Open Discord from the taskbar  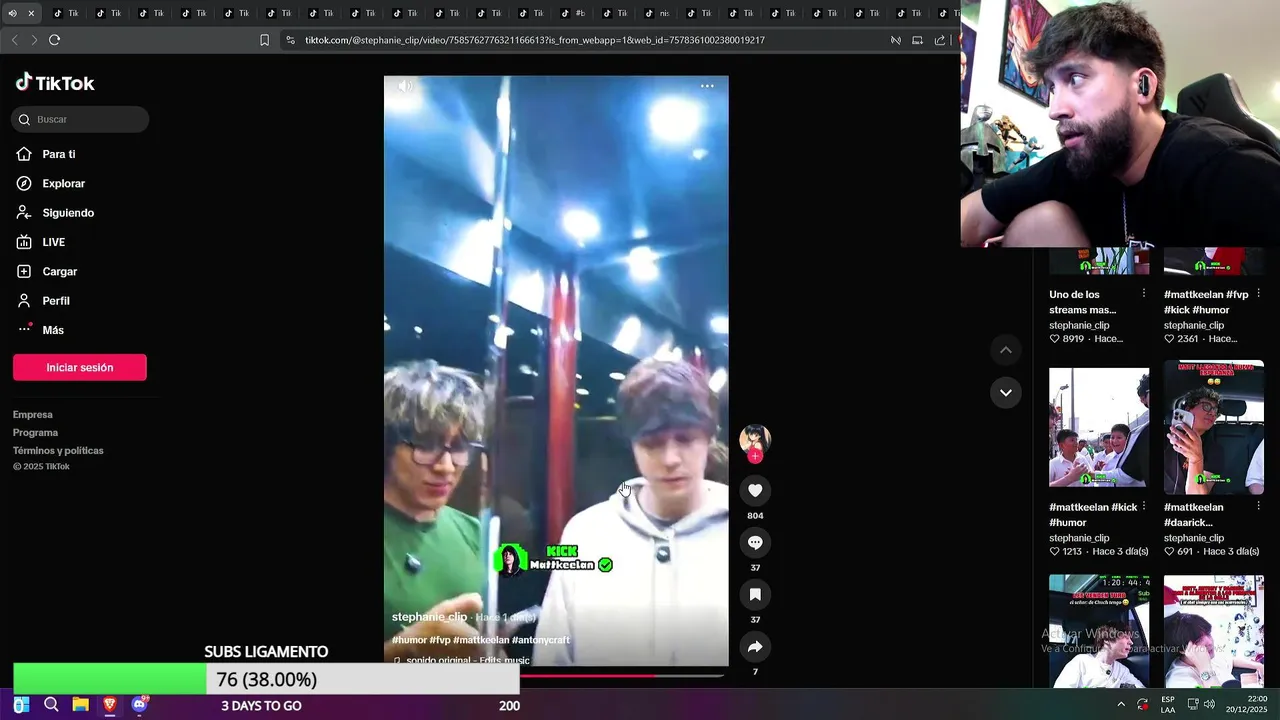click(x=139, y=705)
